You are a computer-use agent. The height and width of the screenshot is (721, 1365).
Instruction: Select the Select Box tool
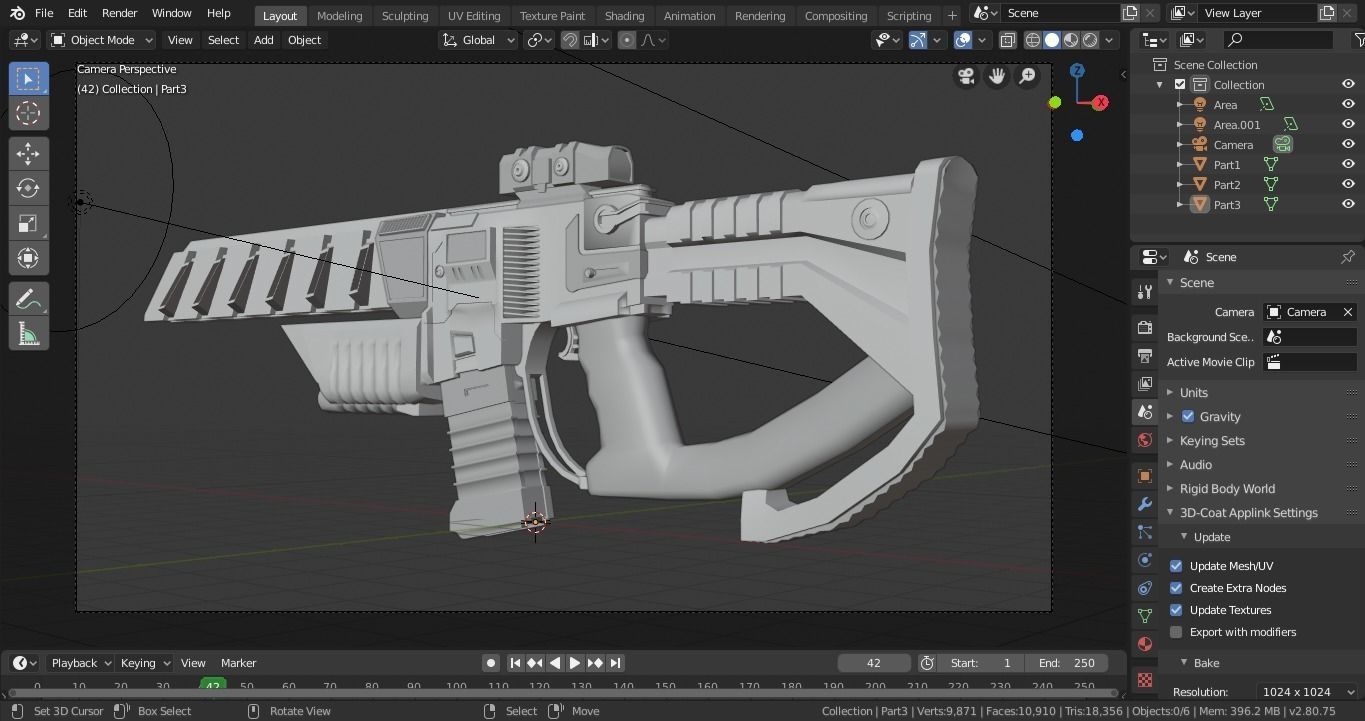click(28, 78)
